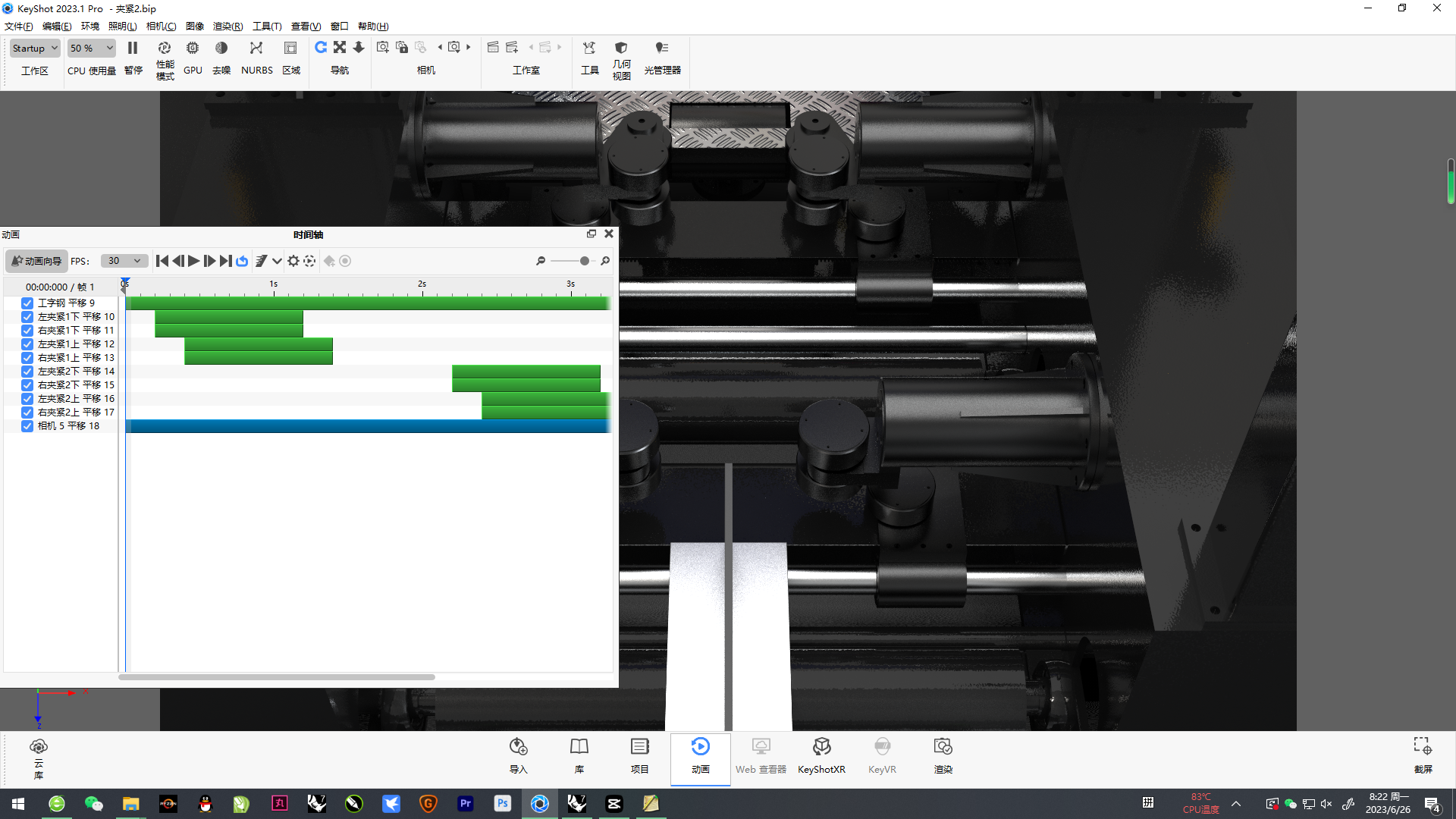Open the geometry view (几何视图) icon
This screenshot has height=819, width=1456.
click(x=621, y=49)
